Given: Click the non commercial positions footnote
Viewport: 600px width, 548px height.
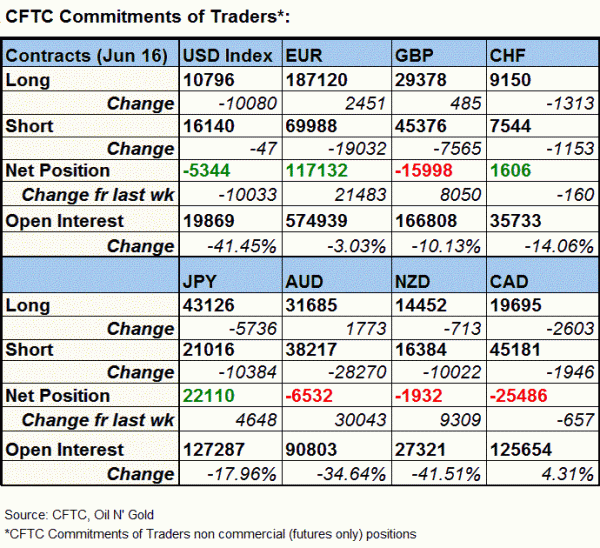Looking at the screenshot, I should pyautogui.click(x=210, y=532).
